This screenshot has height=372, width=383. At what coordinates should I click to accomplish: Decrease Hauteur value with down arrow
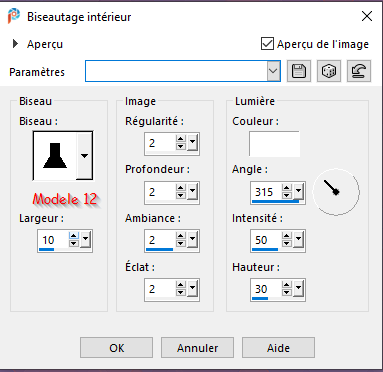[286, 293]
